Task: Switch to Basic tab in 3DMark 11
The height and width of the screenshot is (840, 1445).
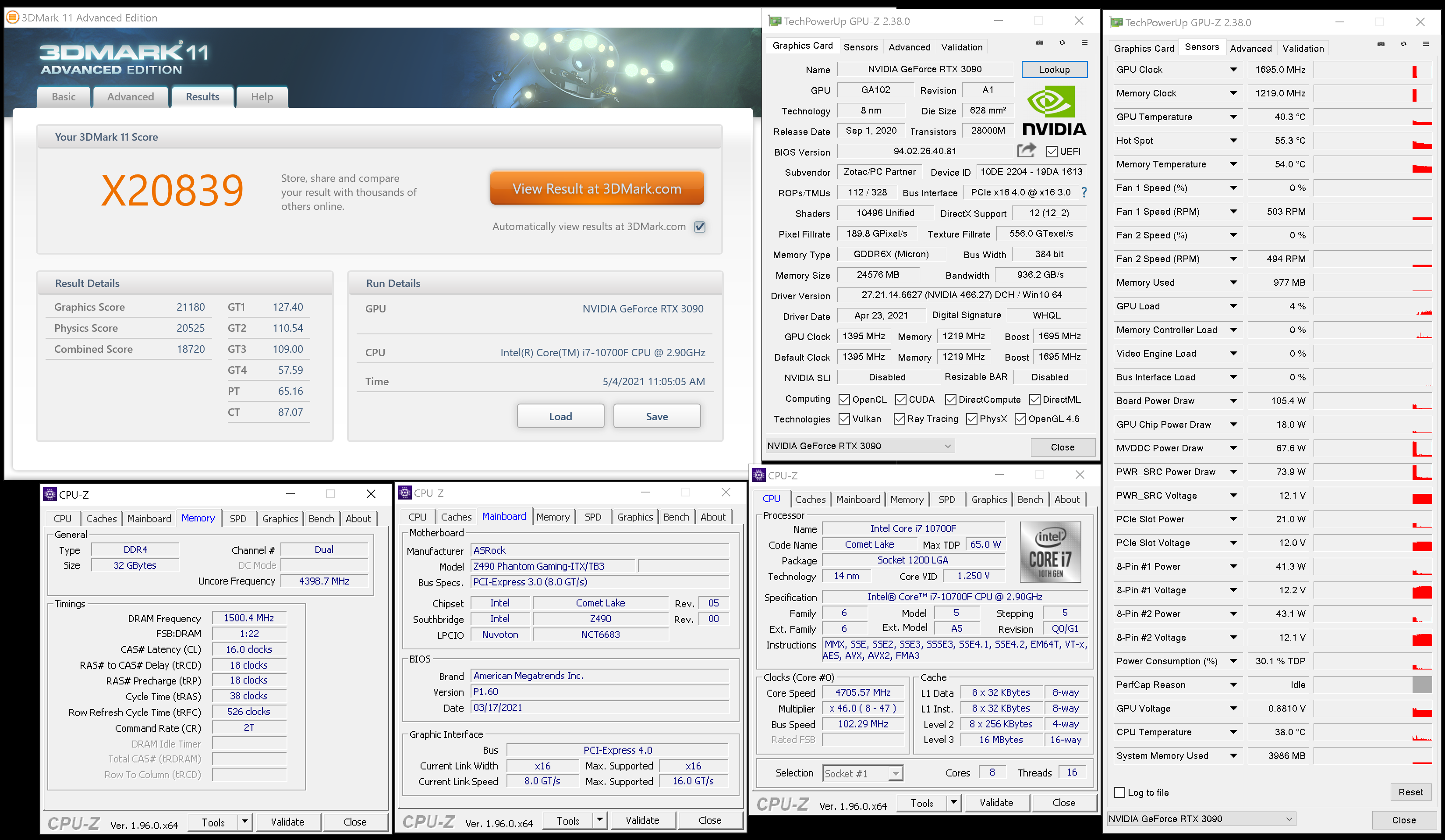Action: [x=64, y=97]
